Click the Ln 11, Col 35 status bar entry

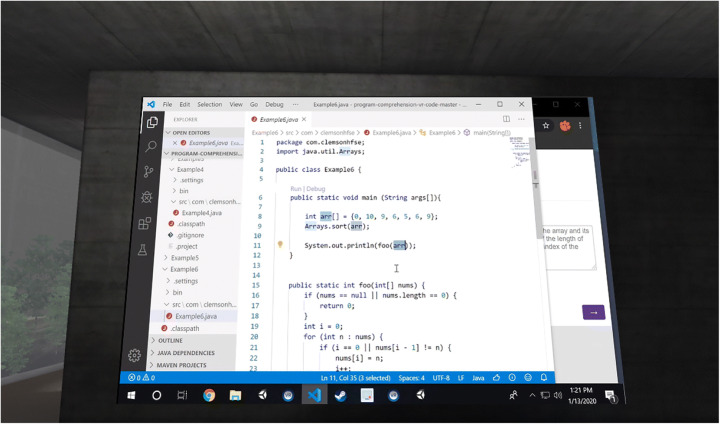(355, 378)
